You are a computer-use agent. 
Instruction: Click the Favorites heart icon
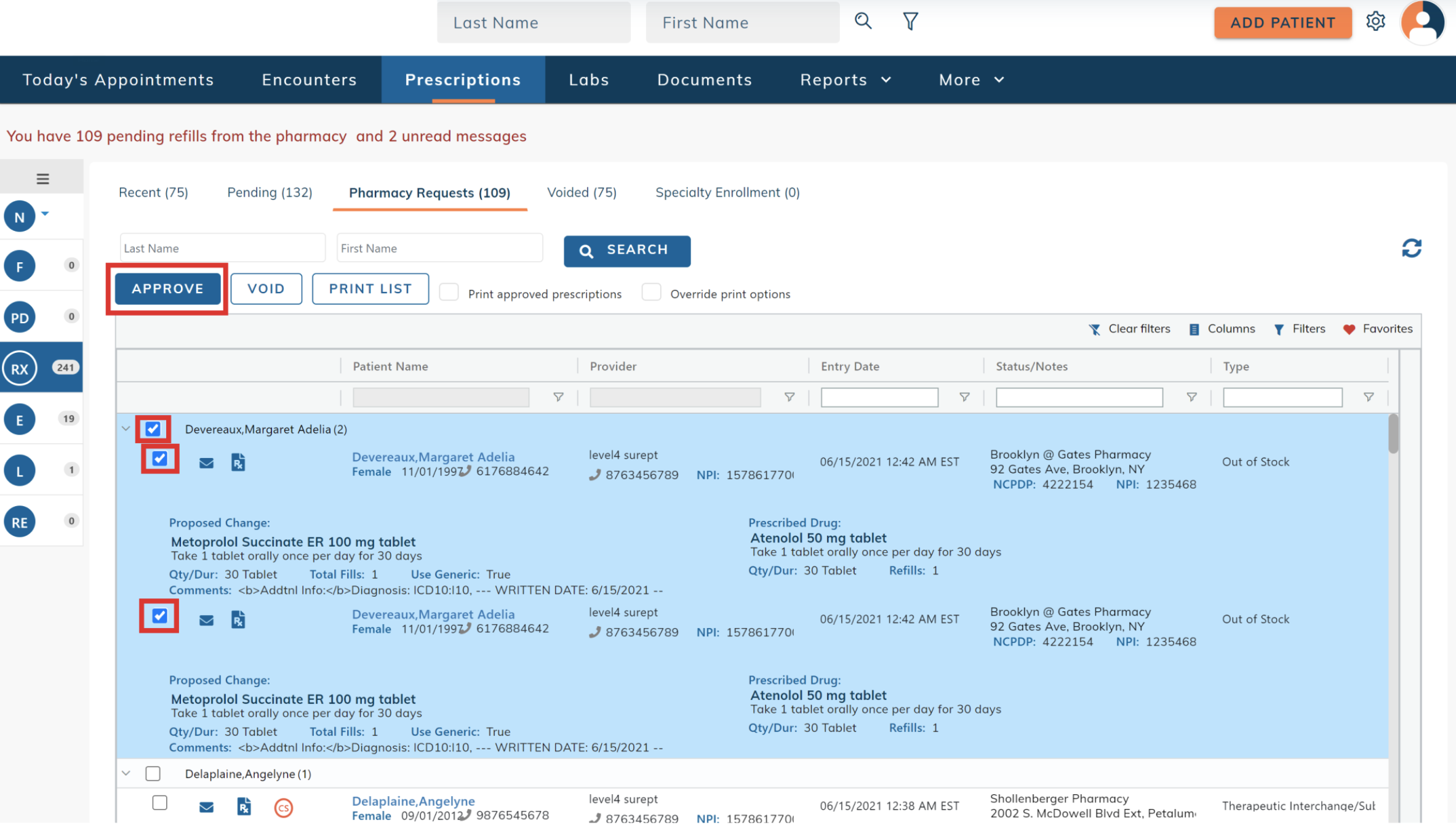point(1349,329)
